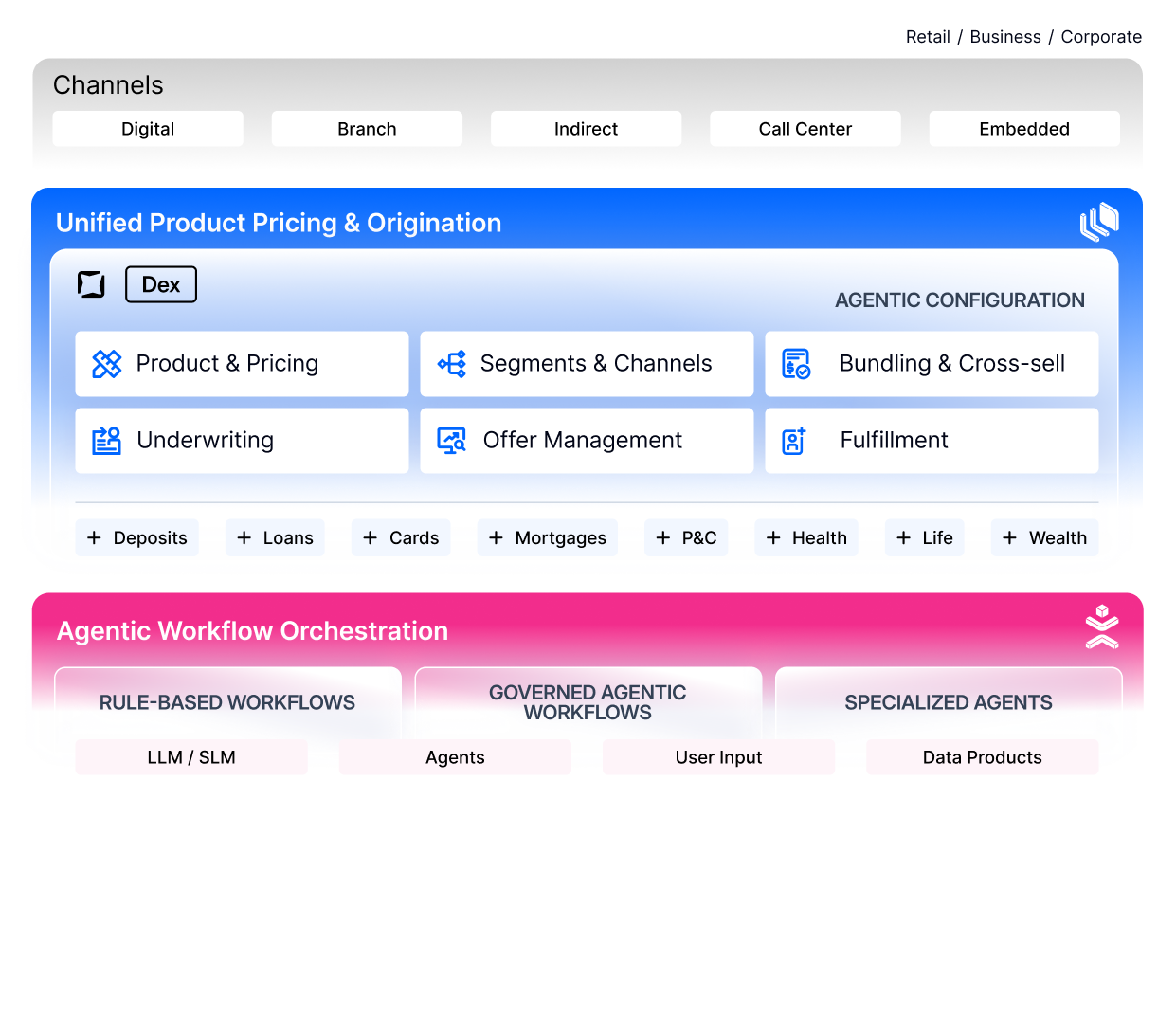Viewport: 1176px width, 1035px height.
Task: Click the Segments & Channels node icon
Action: (x=452, y=364)
